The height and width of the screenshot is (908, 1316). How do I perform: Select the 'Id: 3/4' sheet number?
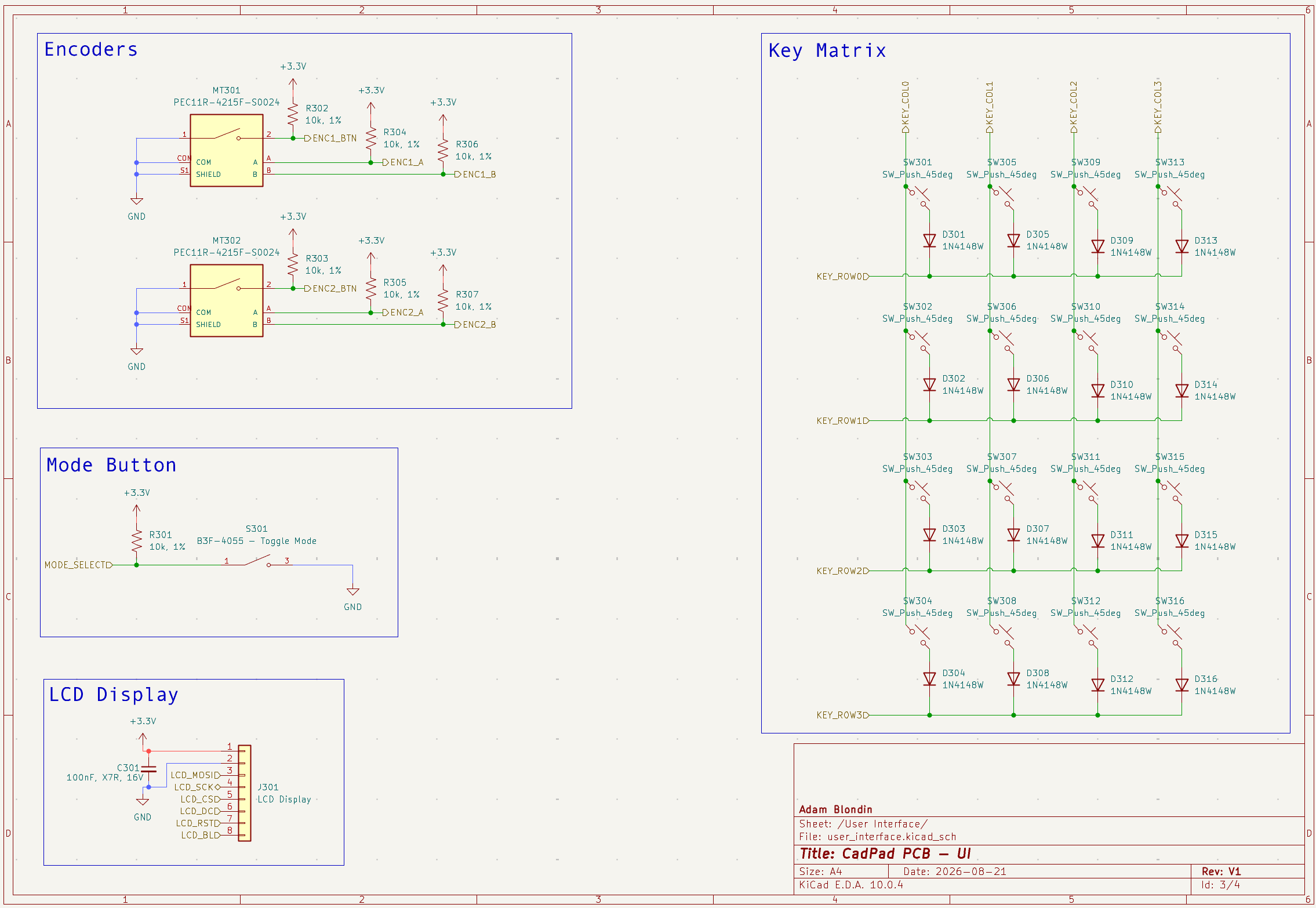tap(1220, 885)
